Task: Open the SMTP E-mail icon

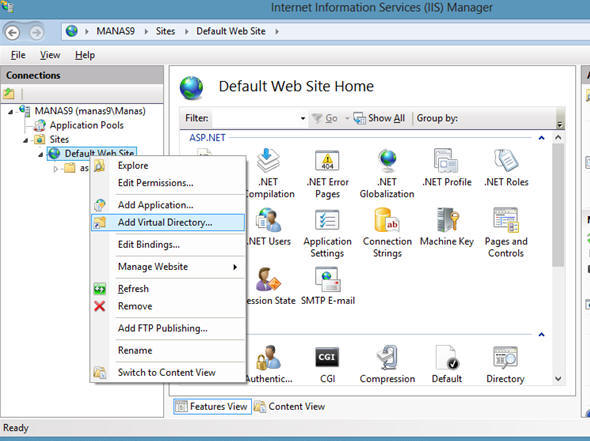Action: pyautogui.click(x=328, y=286)
